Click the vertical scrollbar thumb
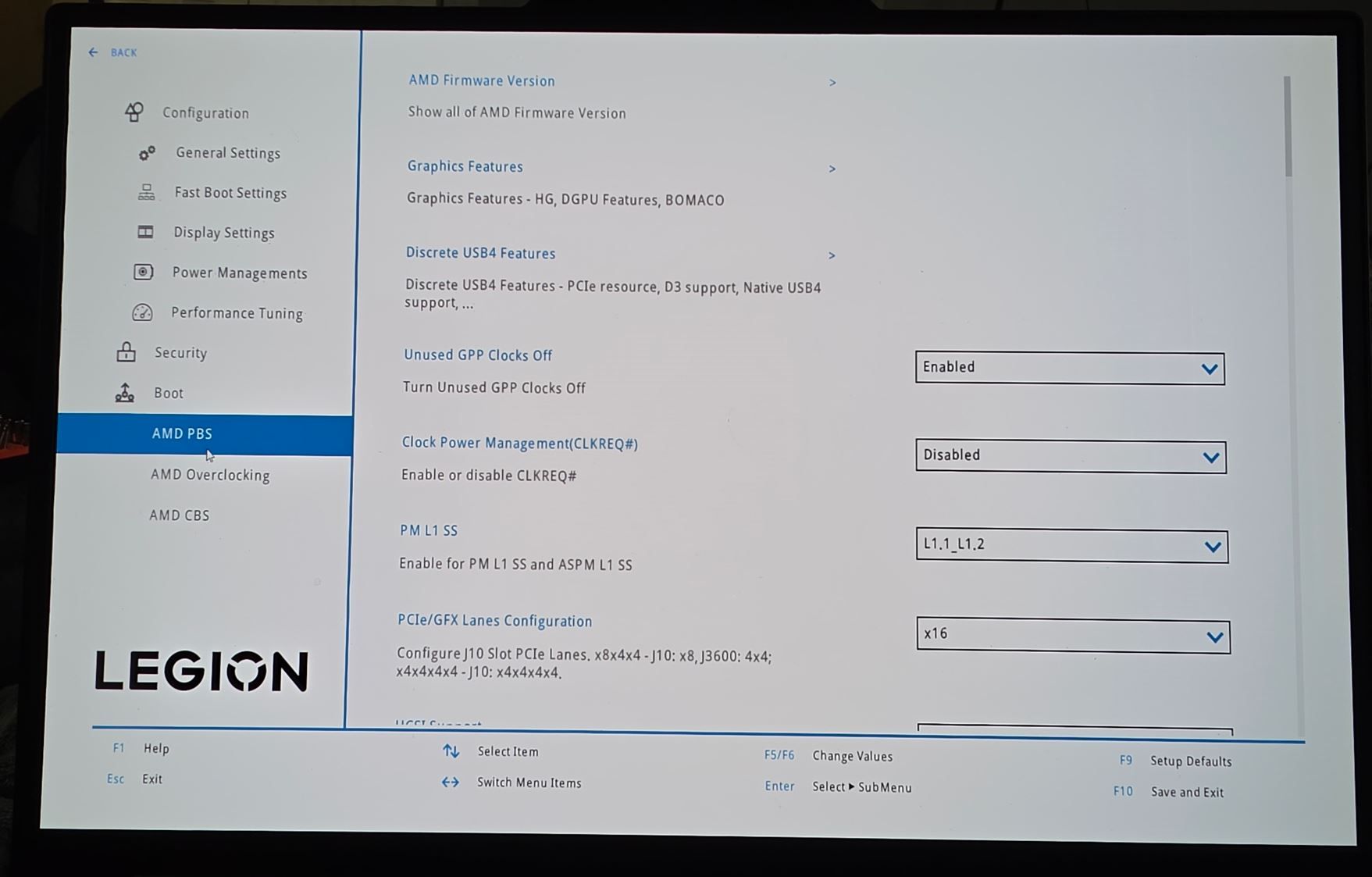Viewport: 1372px width, 877px height. [x=1287, y=126]
